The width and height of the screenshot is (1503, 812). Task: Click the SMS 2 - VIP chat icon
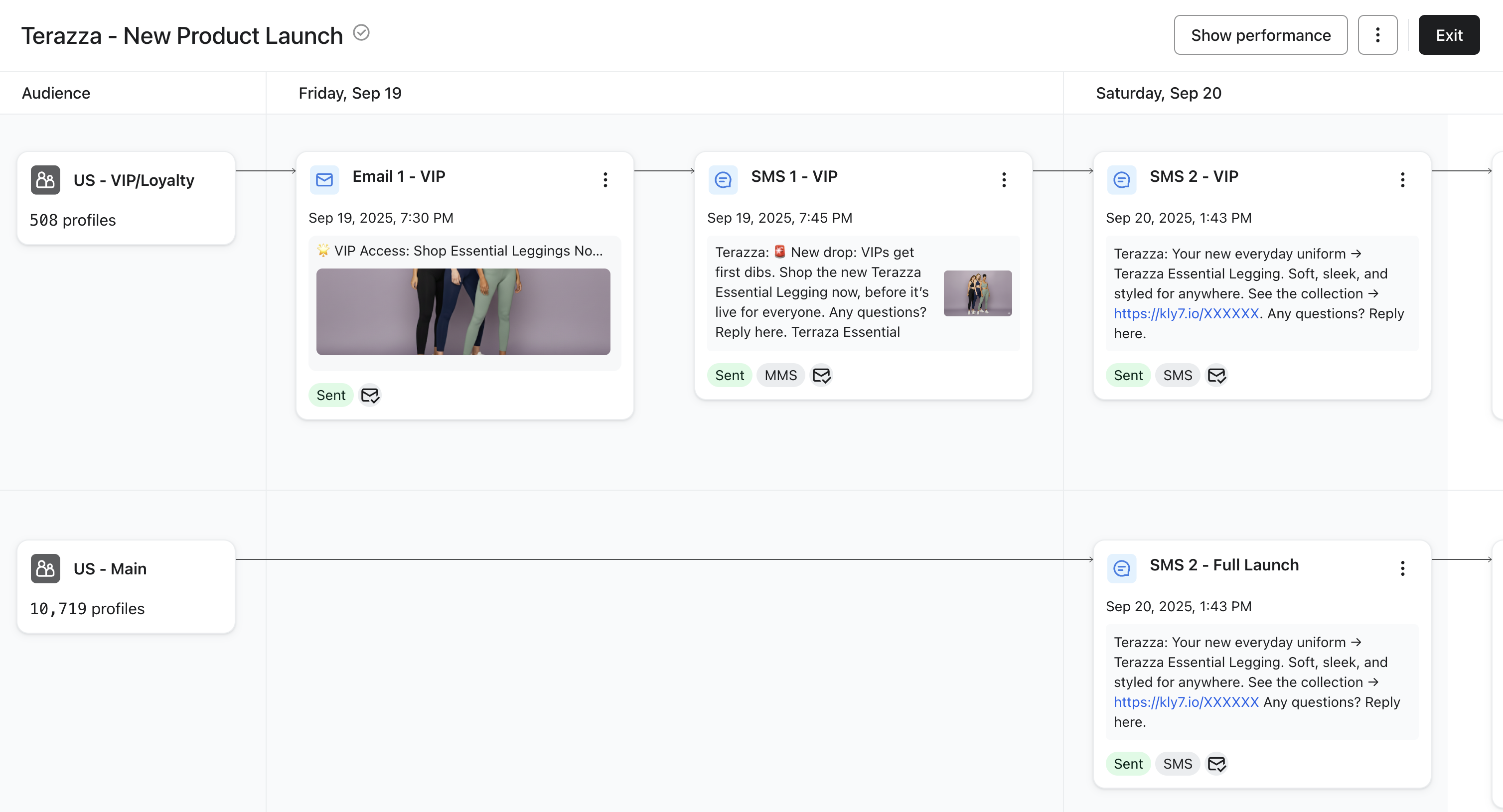pos(1121,180)
